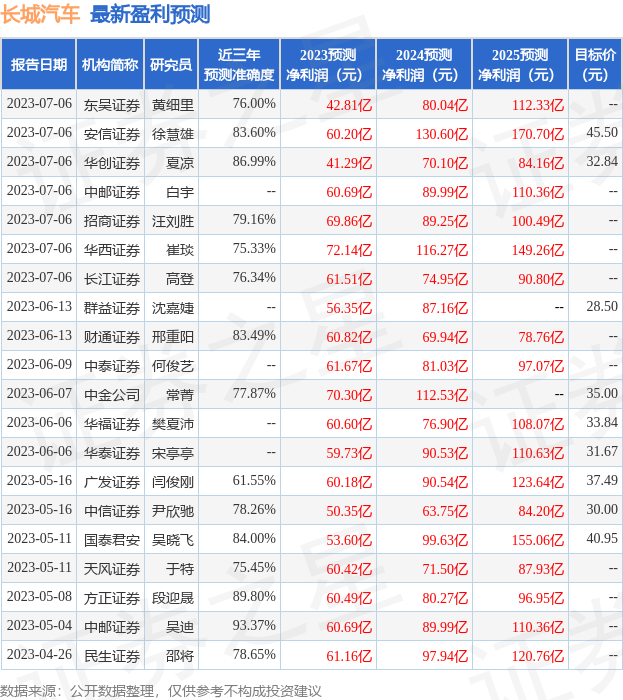
Task: Click accuracy value 86.99%
Action: [x=254, y=161]
